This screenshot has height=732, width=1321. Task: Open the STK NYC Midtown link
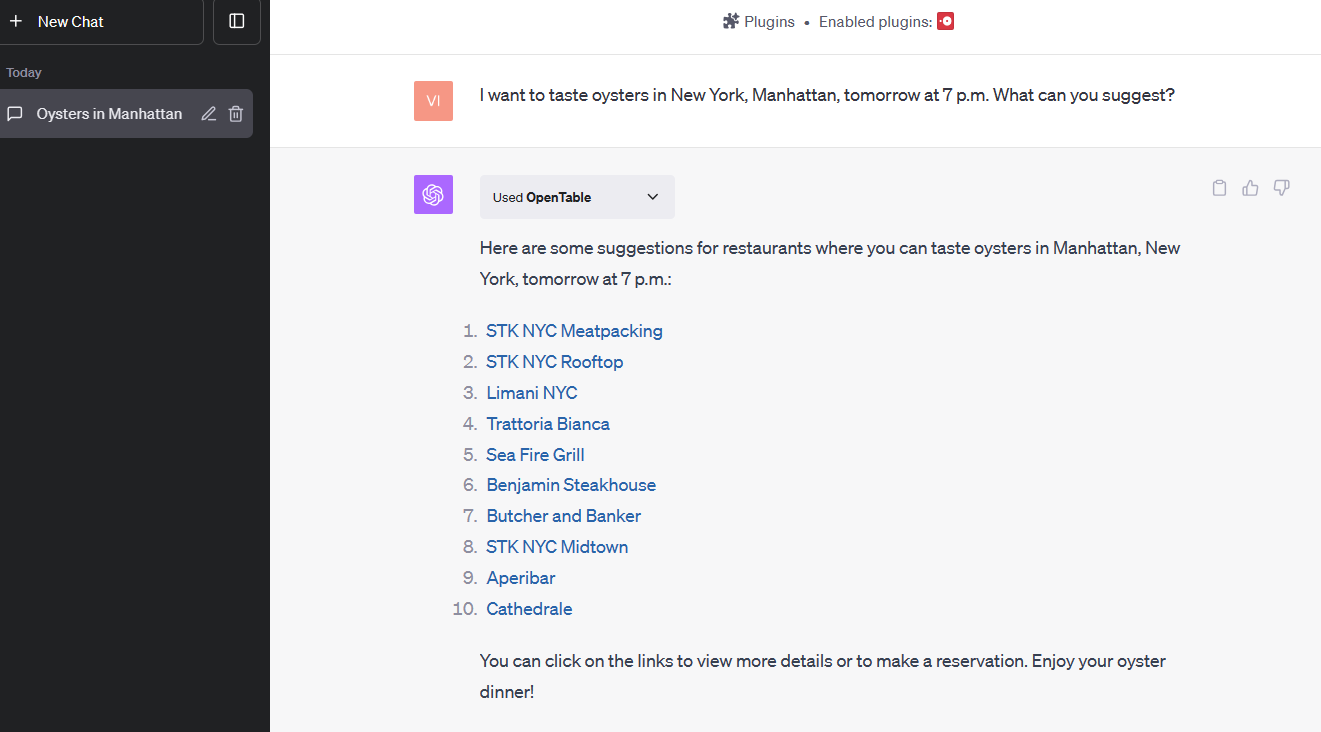(557, 547)
